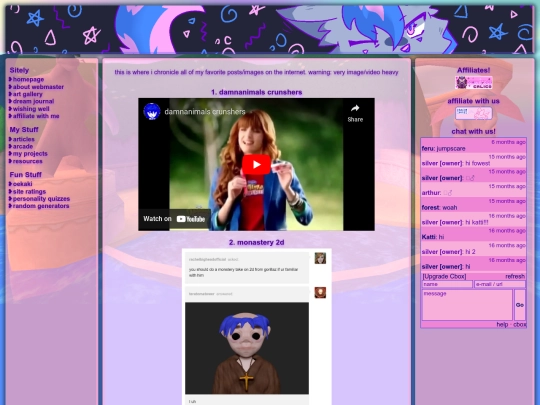Image resolution: width=540 pixels, height=405 pixels.
Task: Click the Share arrow on the video
Action: click(355, 113)
